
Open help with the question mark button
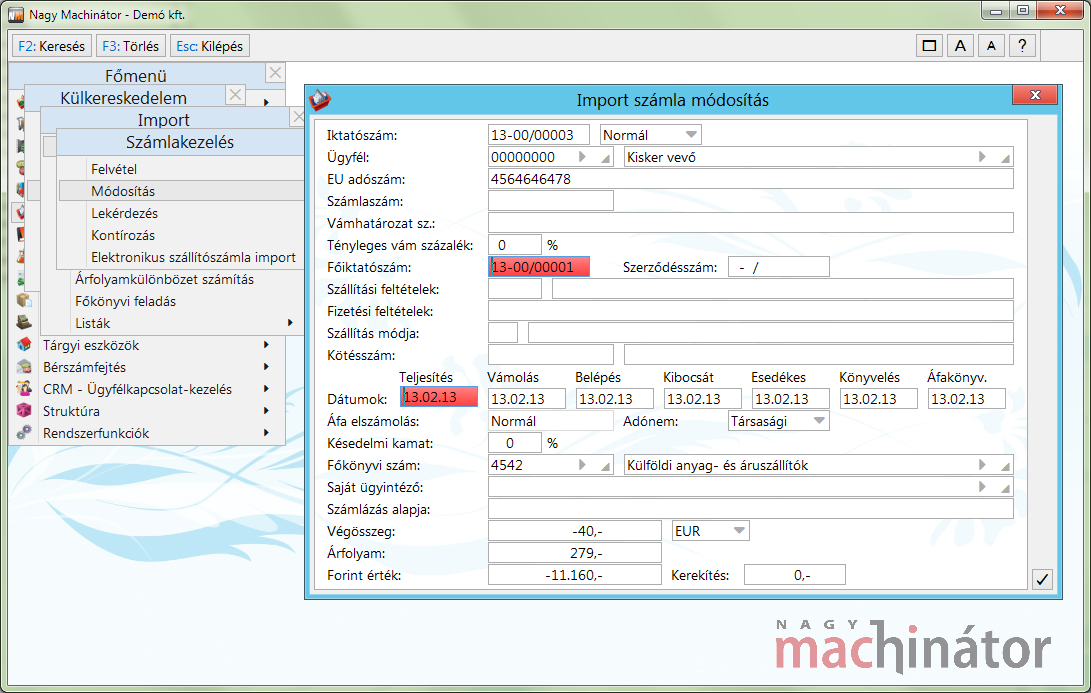[x=1021, y=46]
